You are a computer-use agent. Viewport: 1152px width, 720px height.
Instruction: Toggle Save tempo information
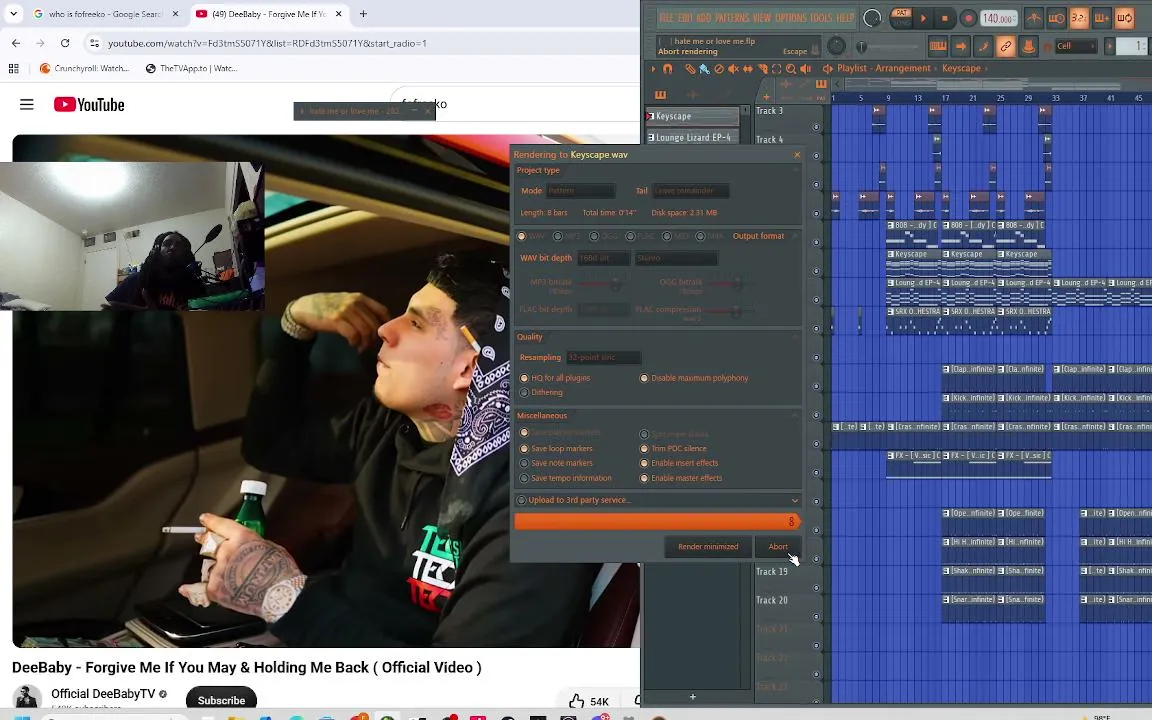pos(524,478)
